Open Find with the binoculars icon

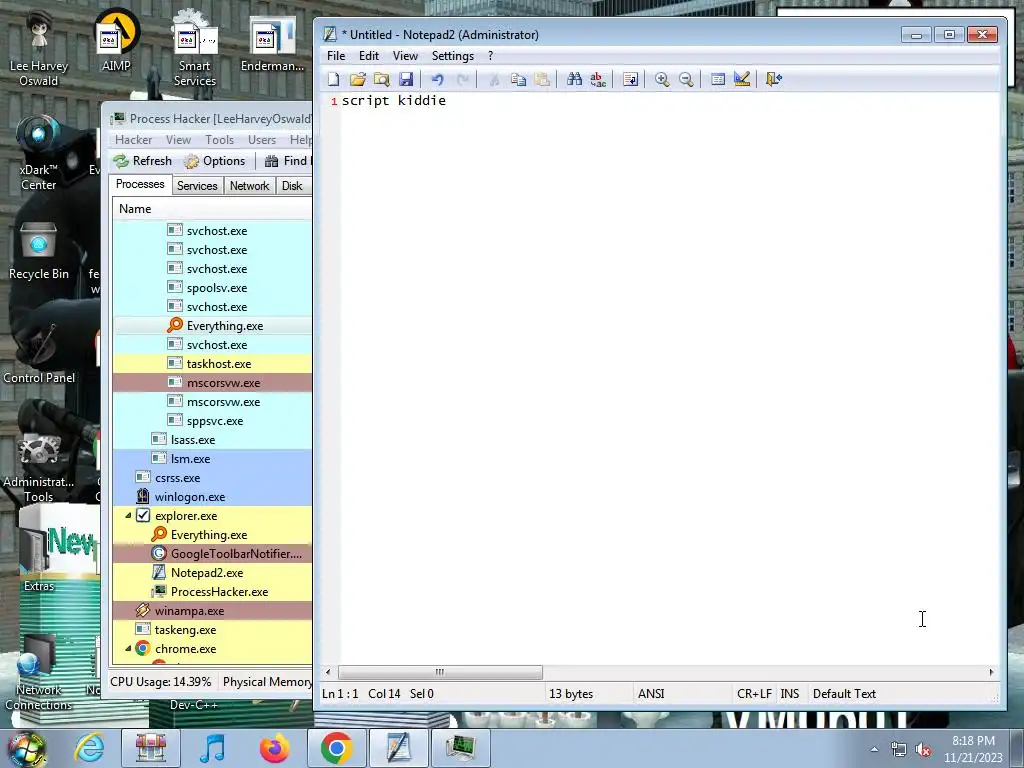pyautogui.click(x=574, y=80)
